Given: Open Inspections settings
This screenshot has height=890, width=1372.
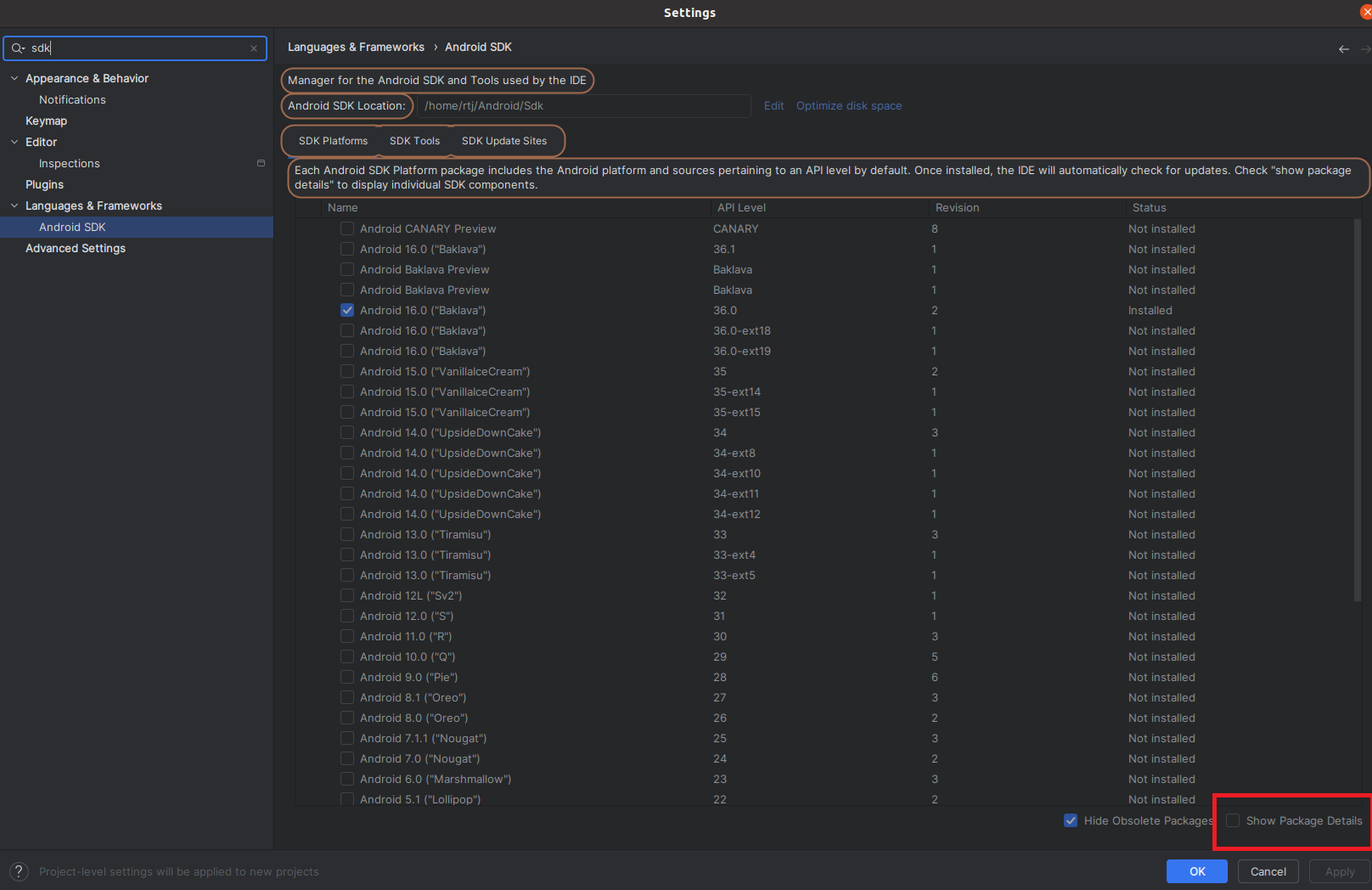Looking at the screenshot, I should [x=70, y=163].
